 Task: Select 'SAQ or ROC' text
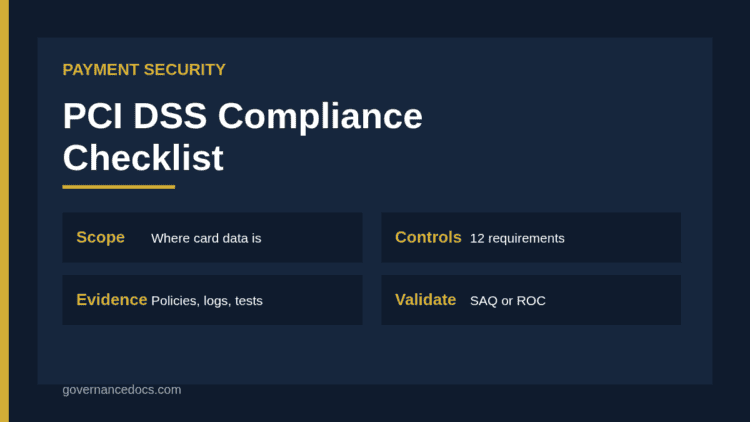pos(507,301)
